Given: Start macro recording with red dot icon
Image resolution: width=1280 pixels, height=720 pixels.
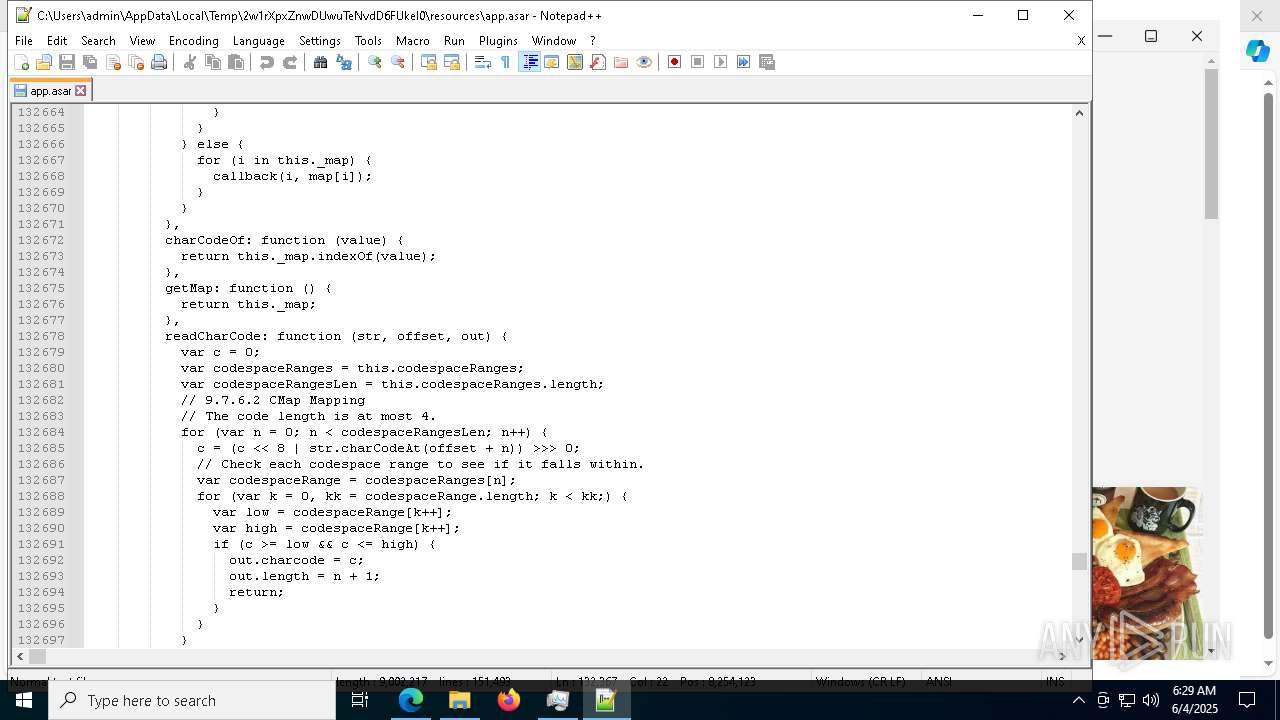Looking at the screenshot, I should pos(675,62).
